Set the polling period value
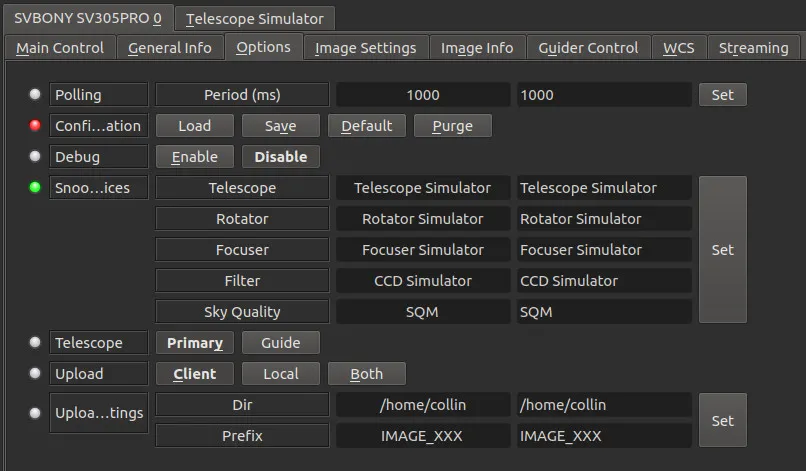 point(722,95)
